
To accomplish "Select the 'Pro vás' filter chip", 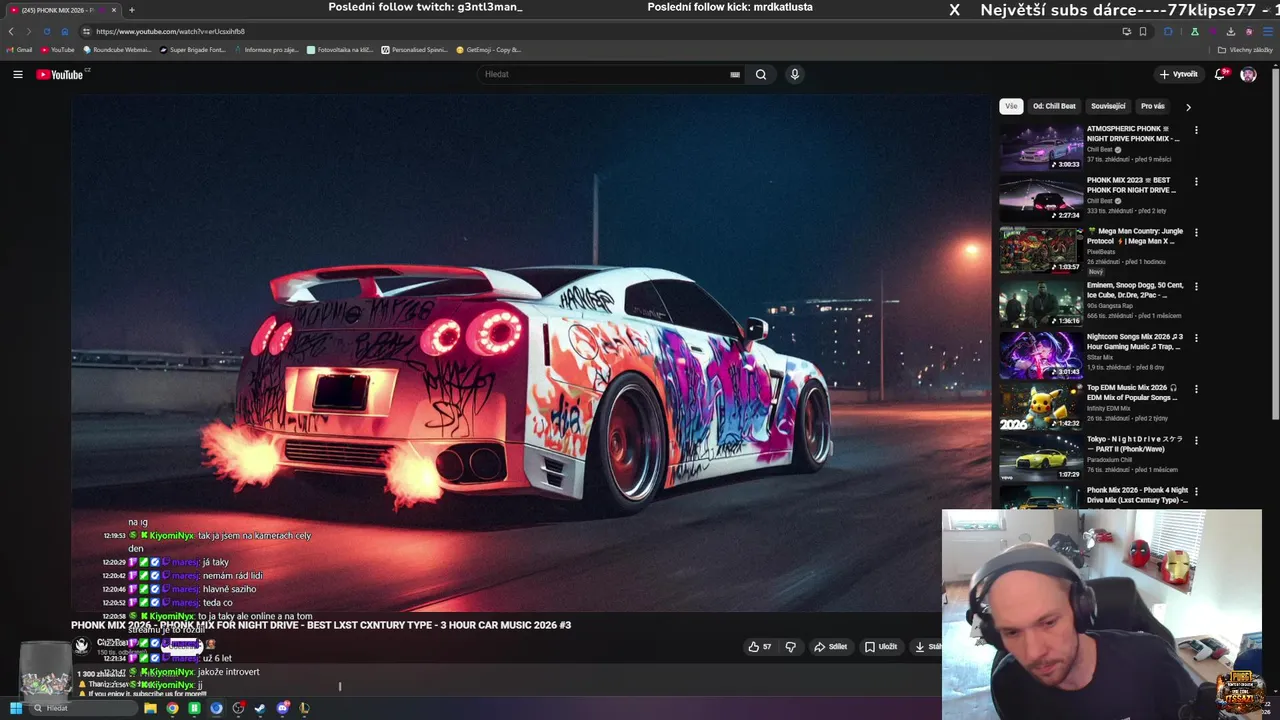I will point(1153,106).
